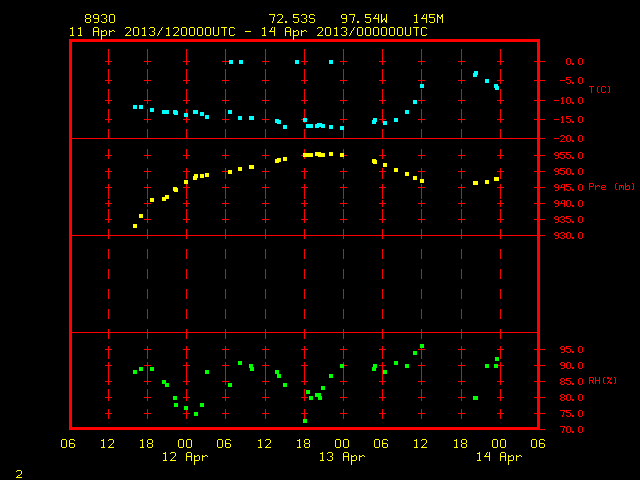Click the 13 Apr date label
The image size is (640, 480).
(342, 457)
